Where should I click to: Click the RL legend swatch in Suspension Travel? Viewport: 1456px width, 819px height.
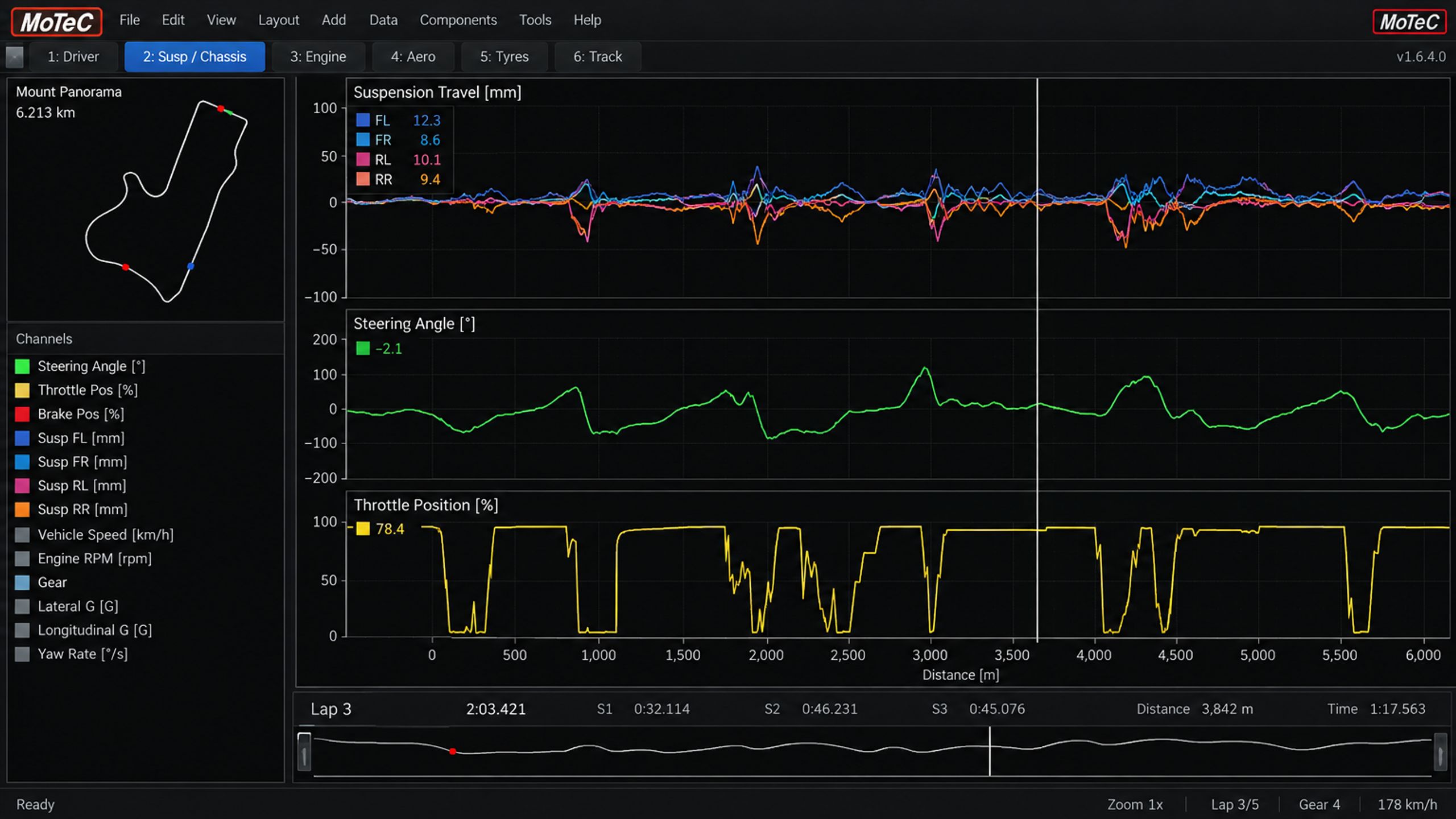(x=363, y=160)
